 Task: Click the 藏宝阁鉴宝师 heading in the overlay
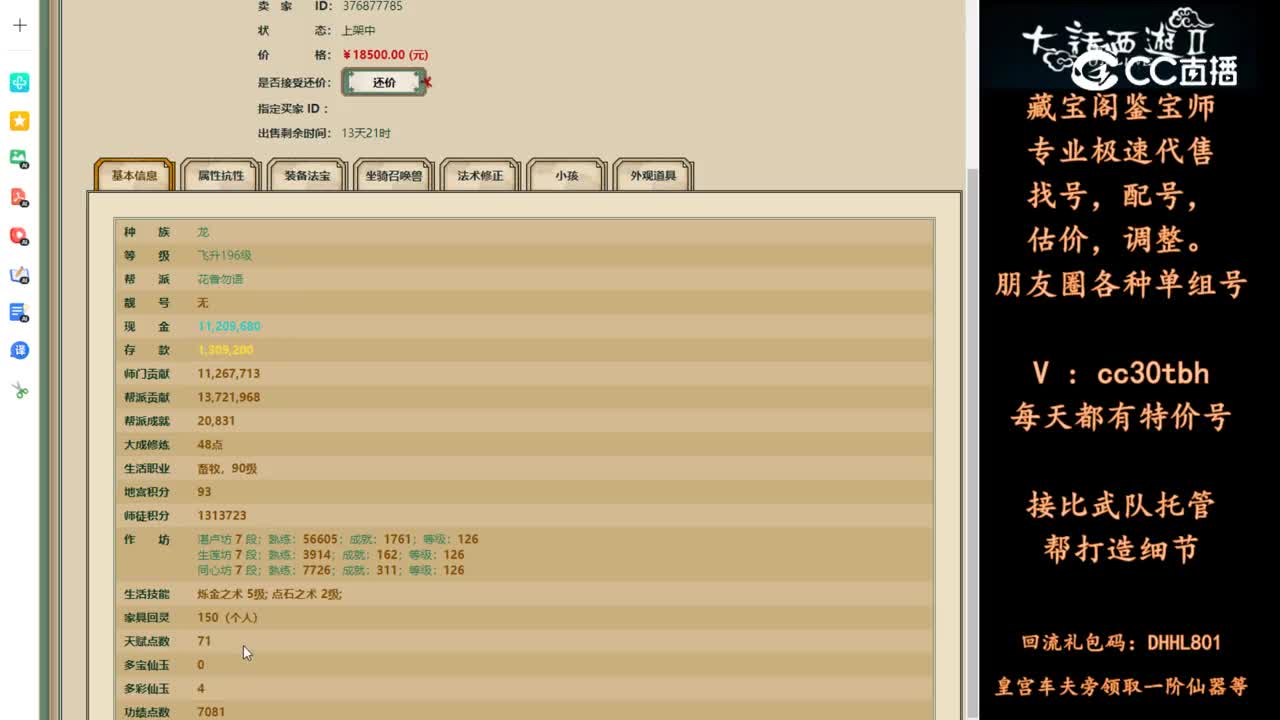[1120, 107]
